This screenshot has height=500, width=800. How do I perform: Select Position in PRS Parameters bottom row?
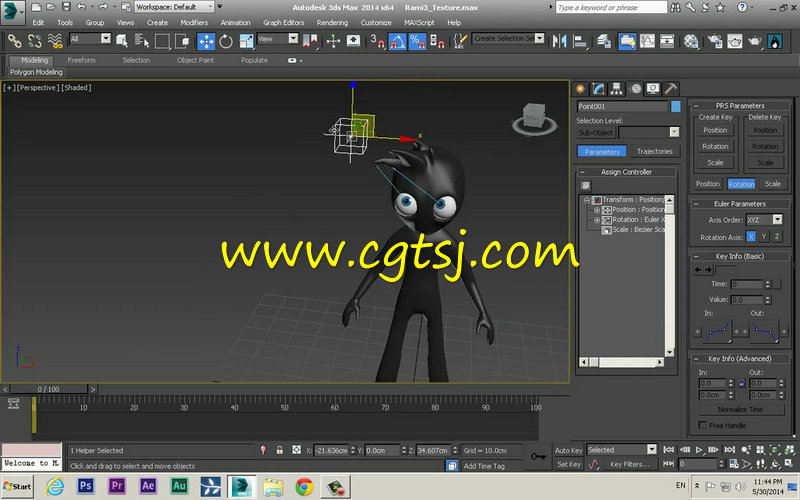[708, 184]
